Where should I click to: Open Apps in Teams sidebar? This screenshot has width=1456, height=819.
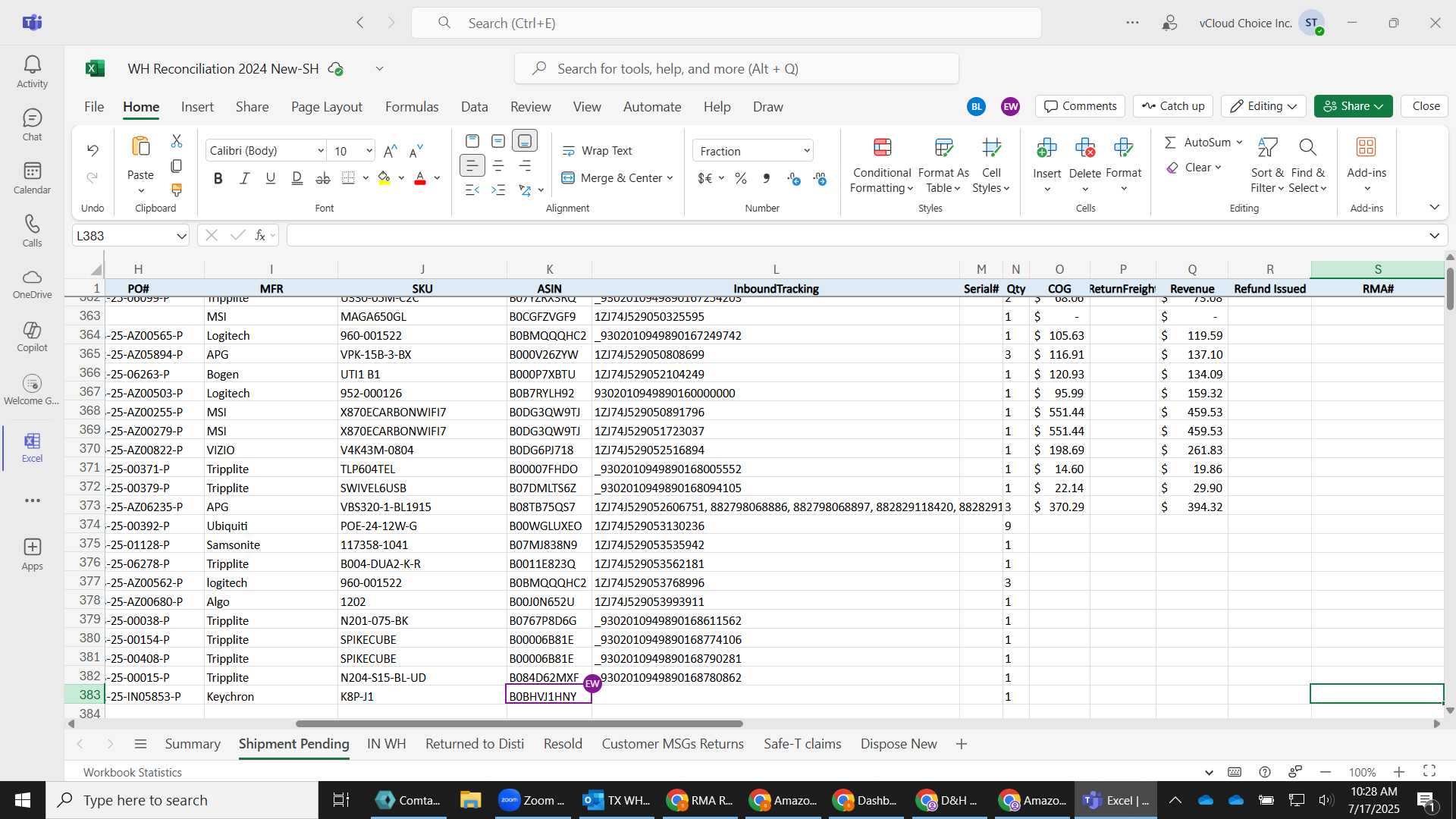pos(32,554)
